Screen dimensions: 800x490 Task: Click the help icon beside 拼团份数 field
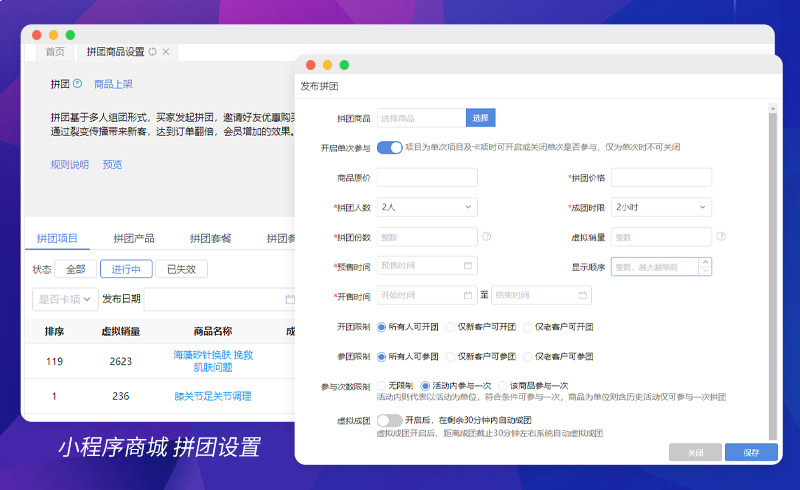click(x=487, y=237)
